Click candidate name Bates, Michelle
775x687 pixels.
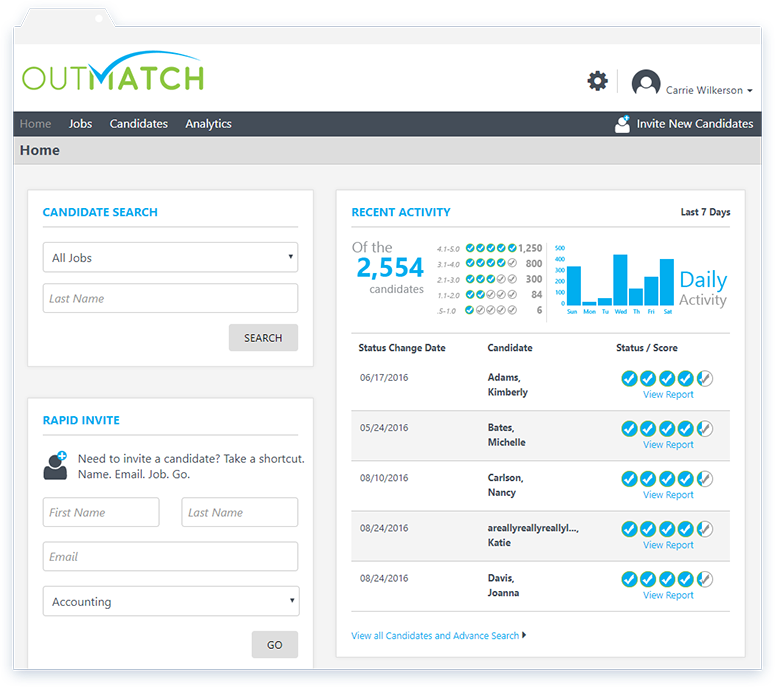[x=507, y=435]
